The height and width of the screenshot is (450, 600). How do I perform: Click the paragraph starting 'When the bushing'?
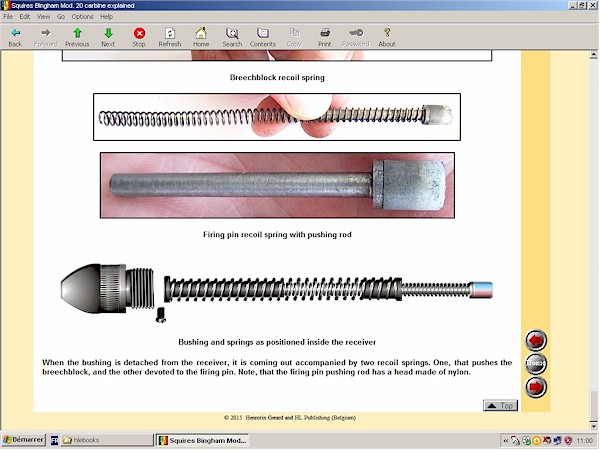(x=277, y=367)
